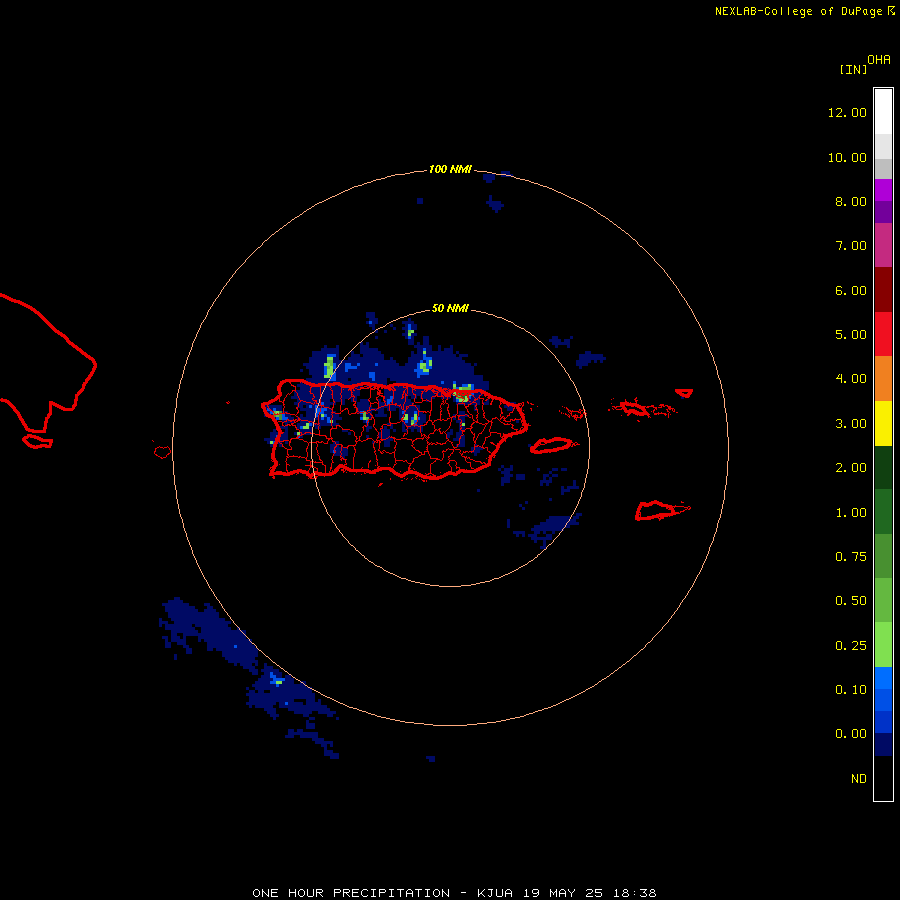The width and height of the screenshot is (900, 900).
Task: Click the OHA product label
Action: point(879,60)
